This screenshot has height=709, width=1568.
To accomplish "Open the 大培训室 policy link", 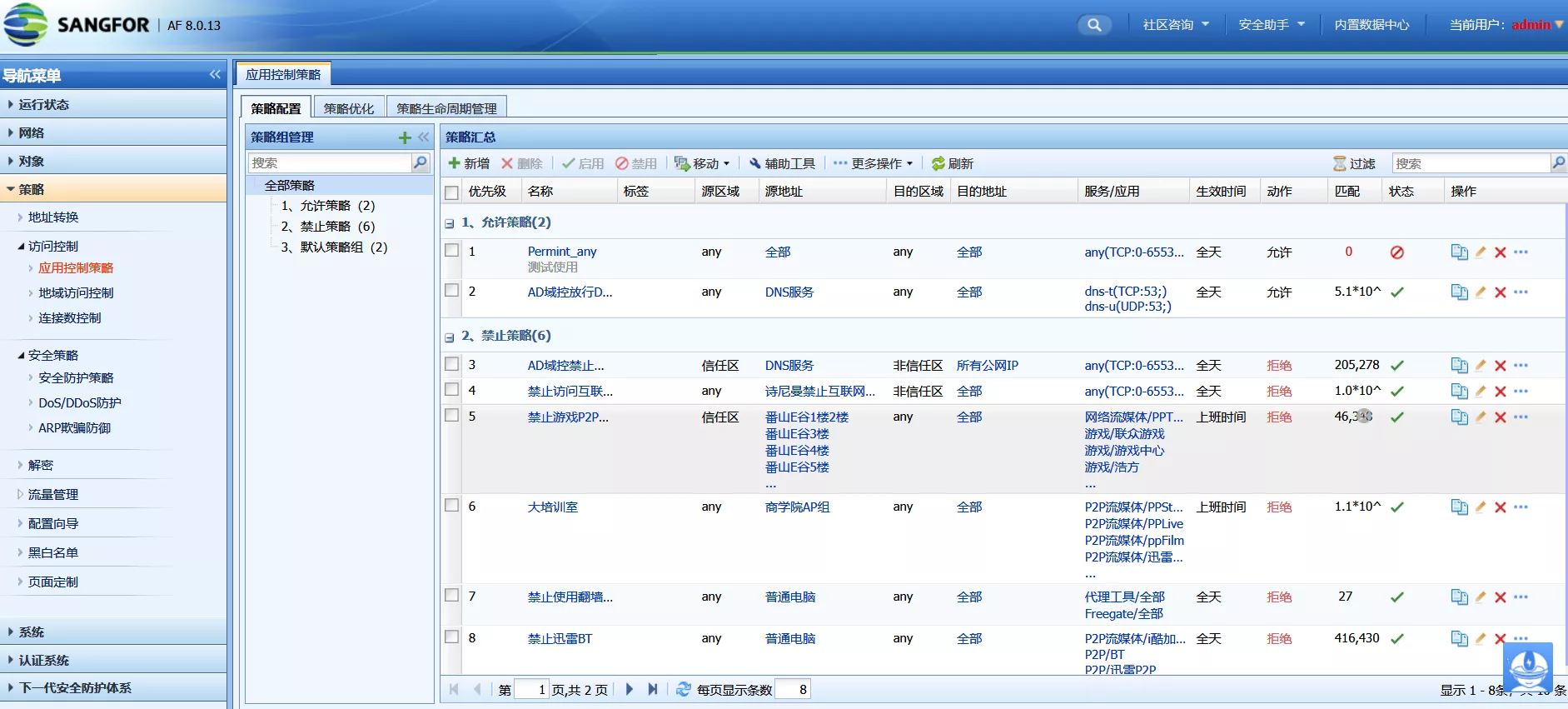I will pyautogui.click(x=552, y=507).
